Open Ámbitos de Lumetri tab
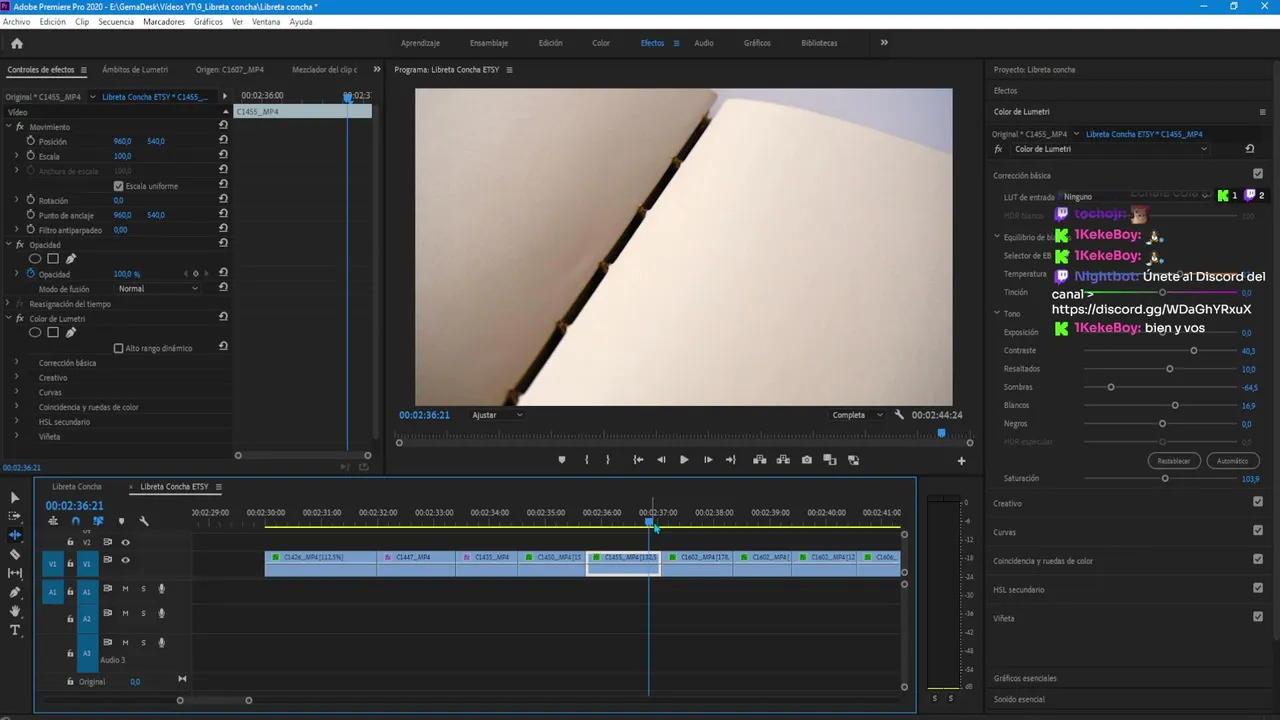This screenshot has width=1280, height=720. [135, 70]
